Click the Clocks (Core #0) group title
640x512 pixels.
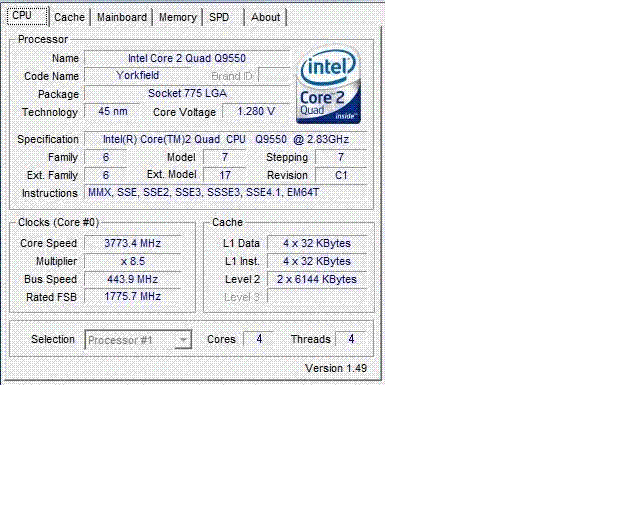pyautogui.click(x=58, y=223)
